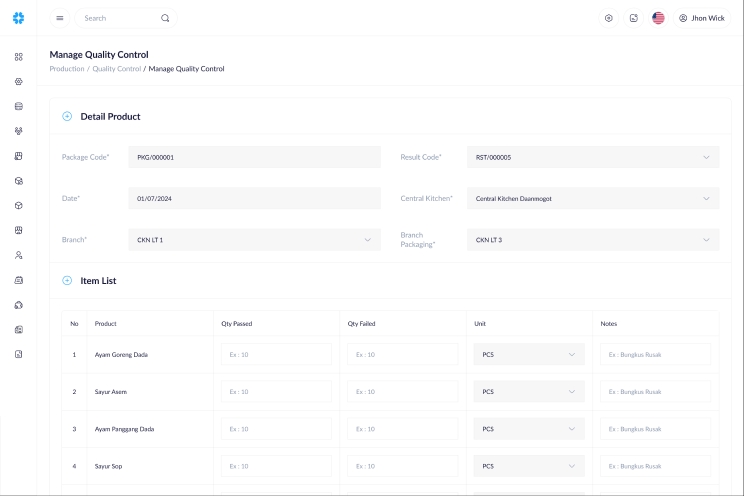Click Qty Failed field for Sayur Sop
This screenshot has height=496, width=744.
click(x=403, y=466)
